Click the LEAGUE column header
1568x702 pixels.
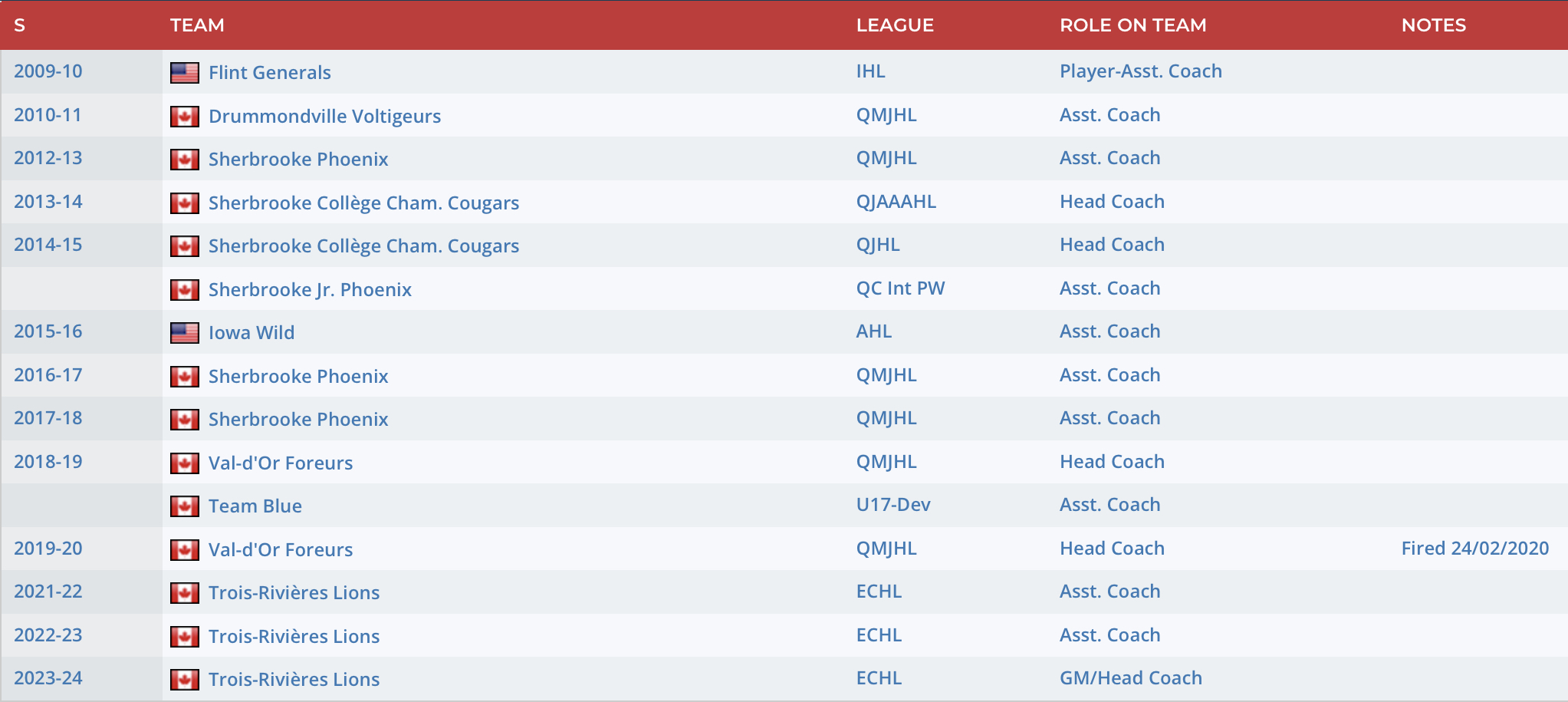click(x=895, y=25)
